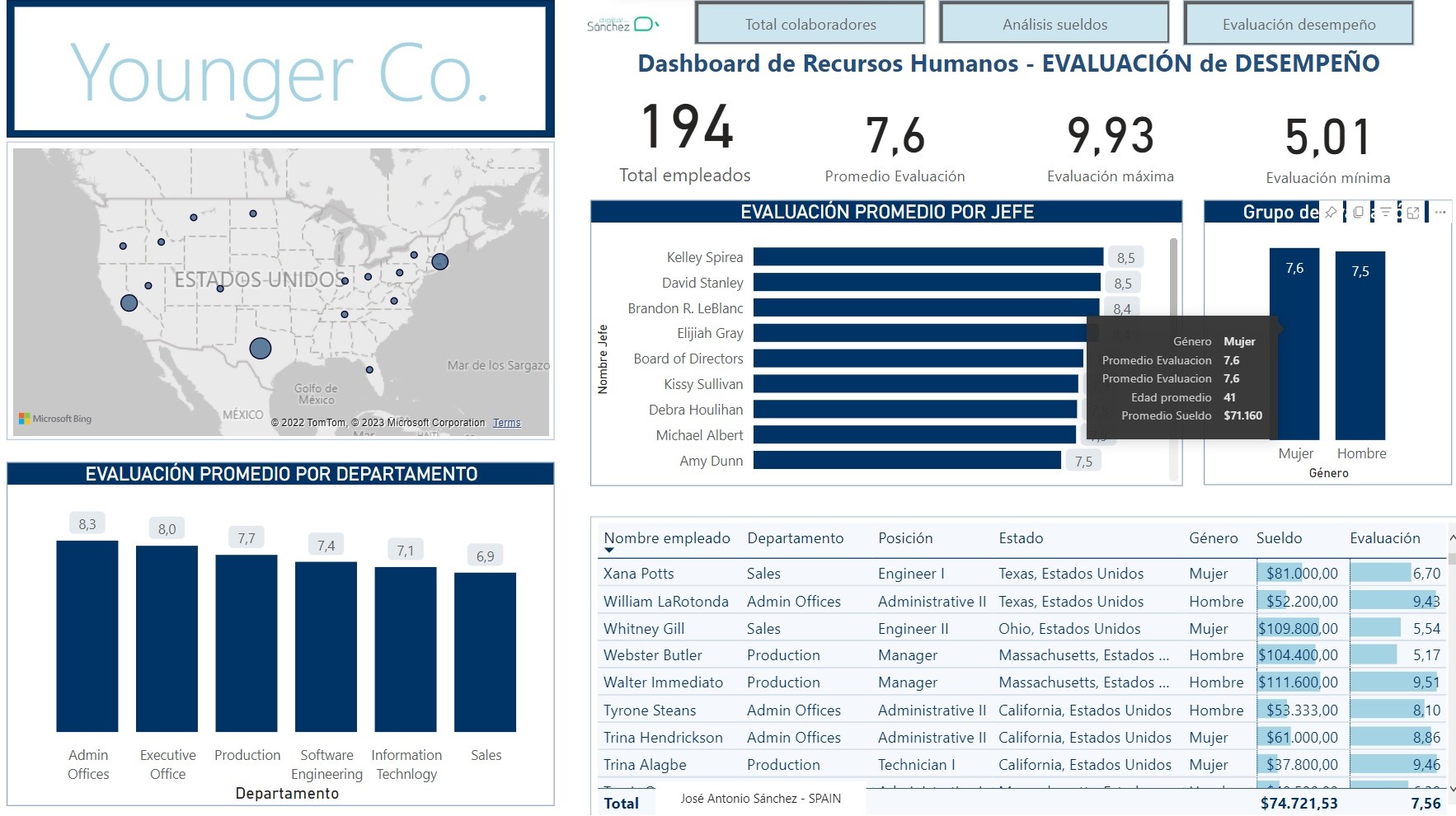
Task: Click the Admin Offices department bar
Action: [x=87, y=635]
